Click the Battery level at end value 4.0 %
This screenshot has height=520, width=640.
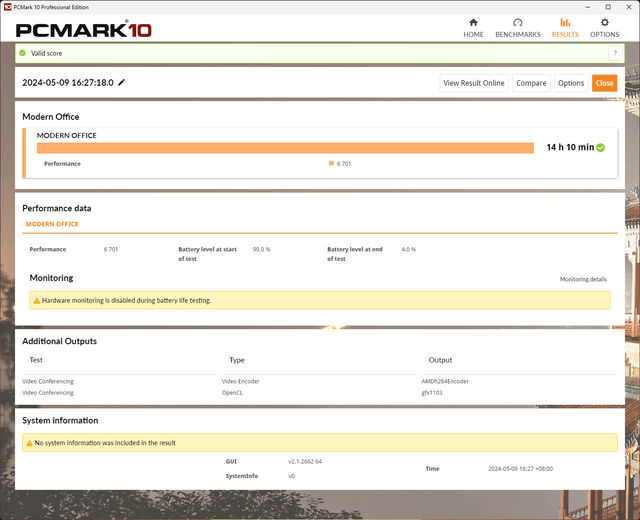pos(409,249)
